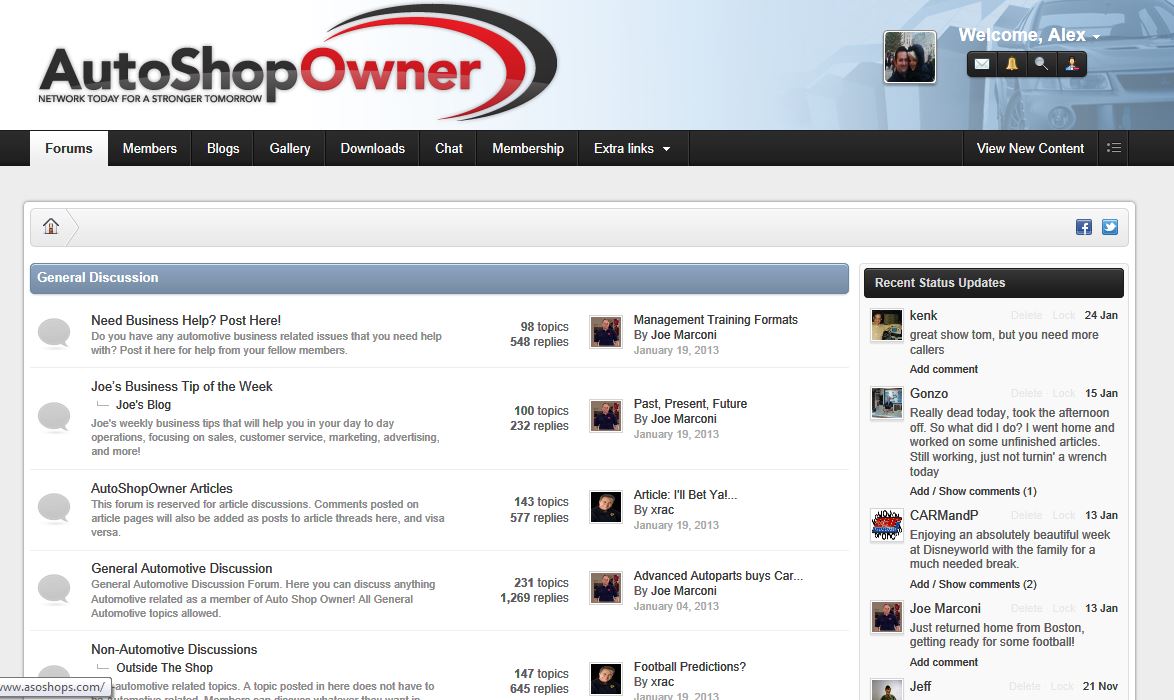Viewport: 1174px width, 700px height.
Task: Expand the Welcome, Alex user dropdown
Action: pos(1029,35)
